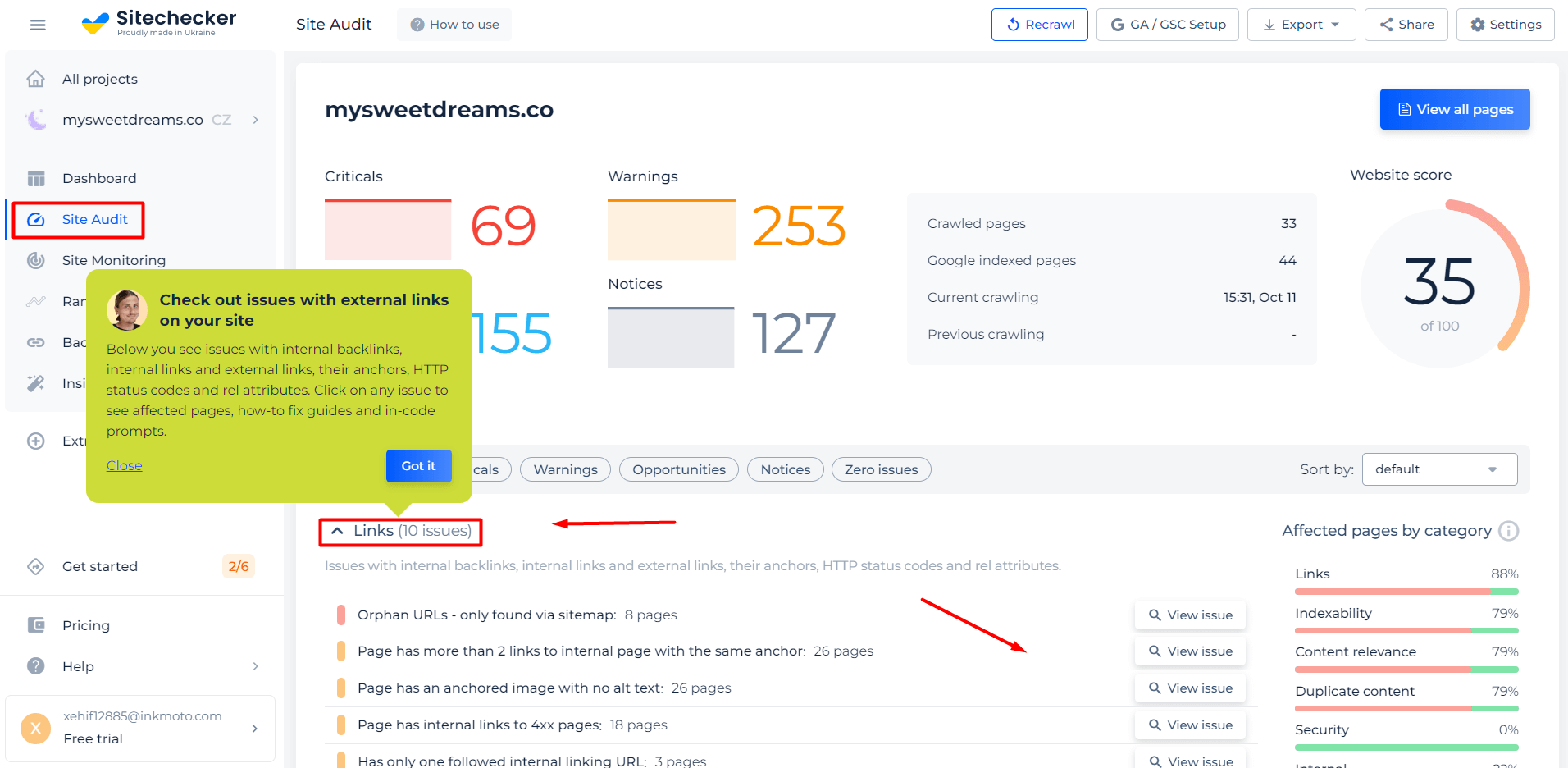Click the Insights magic wand icon
The height and width of the screenshot is (768, 1568).
[x=36, y=383]
